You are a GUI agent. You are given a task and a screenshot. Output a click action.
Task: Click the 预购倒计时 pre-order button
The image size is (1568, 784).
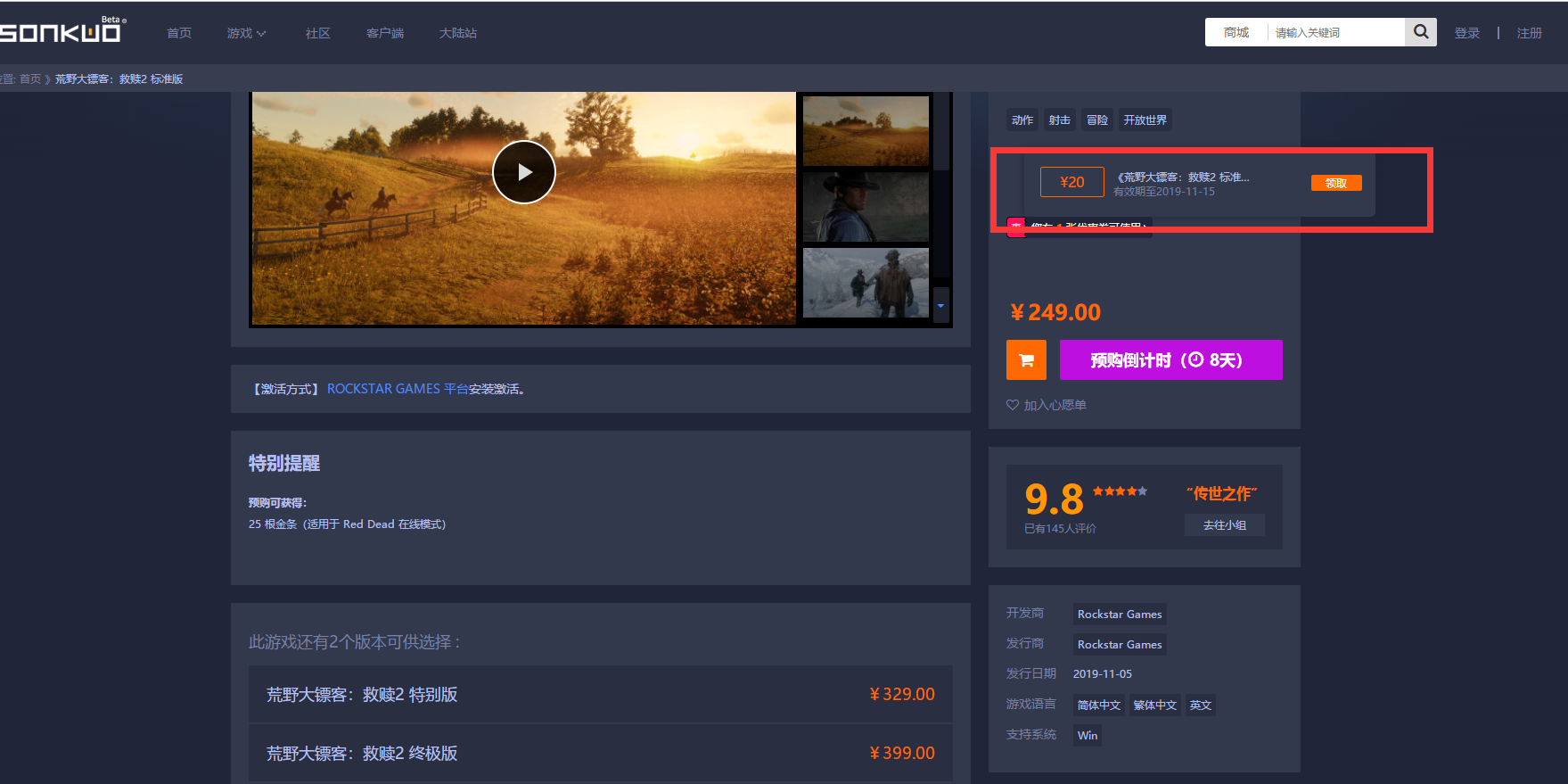tap(1171, 360)
